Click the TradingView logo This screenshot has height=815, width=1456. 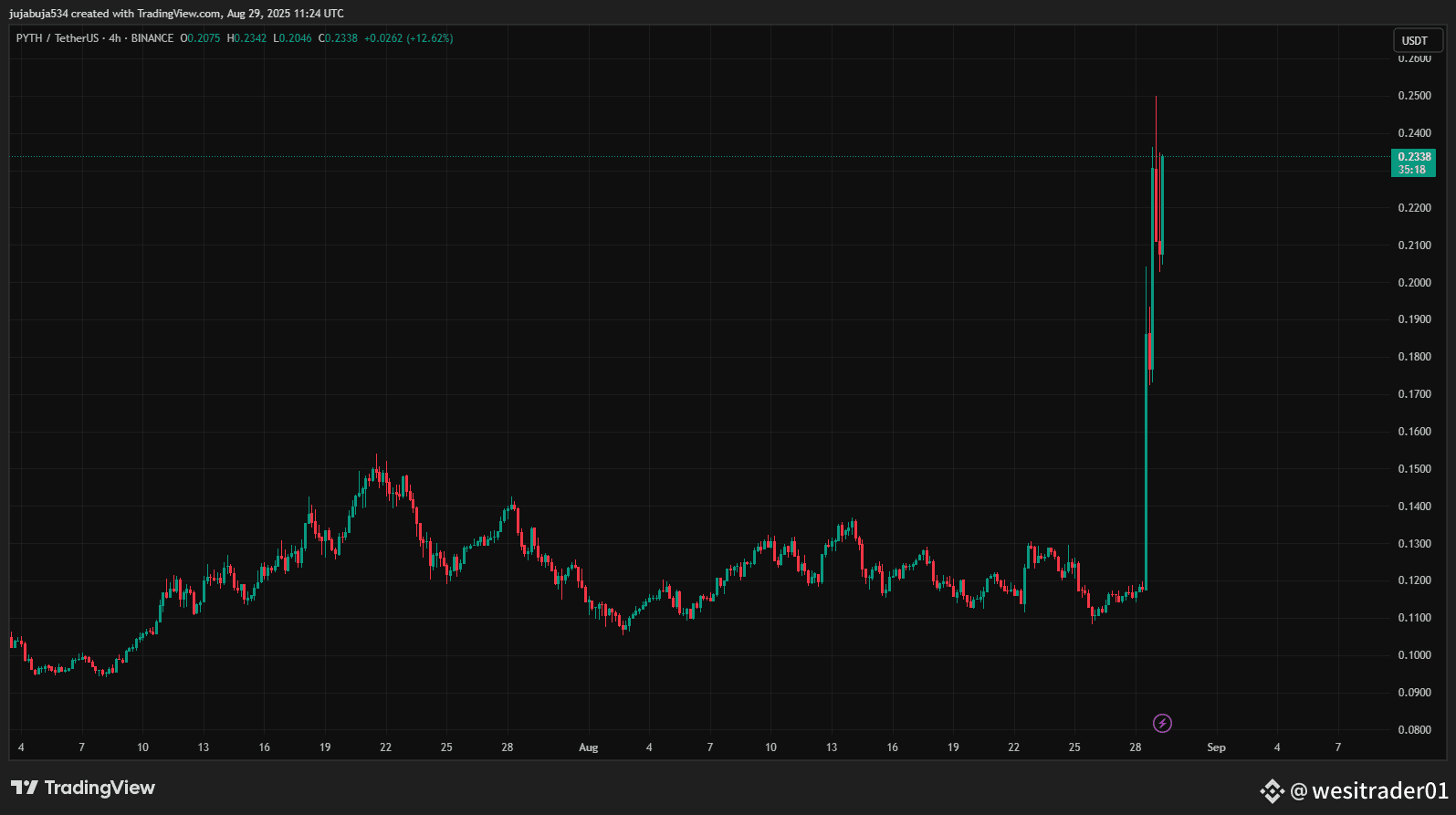(83, 788)
